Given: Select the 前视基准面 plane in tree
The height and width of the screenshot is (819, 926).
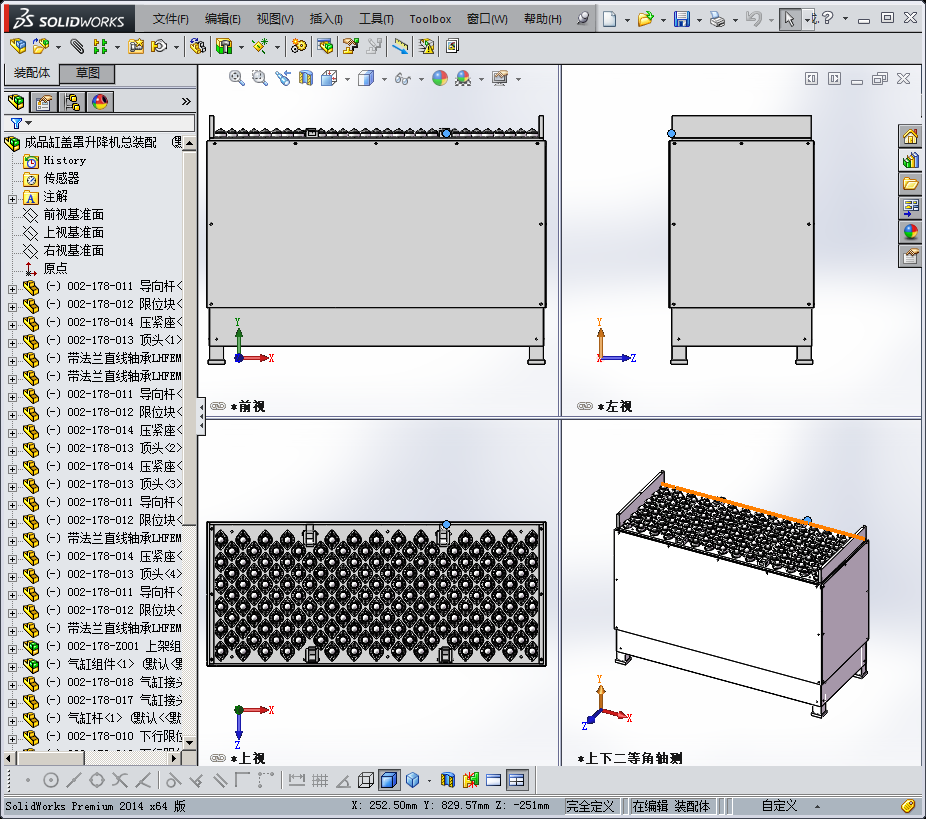Looking at the screenshot, I should (x=74, y=214).
